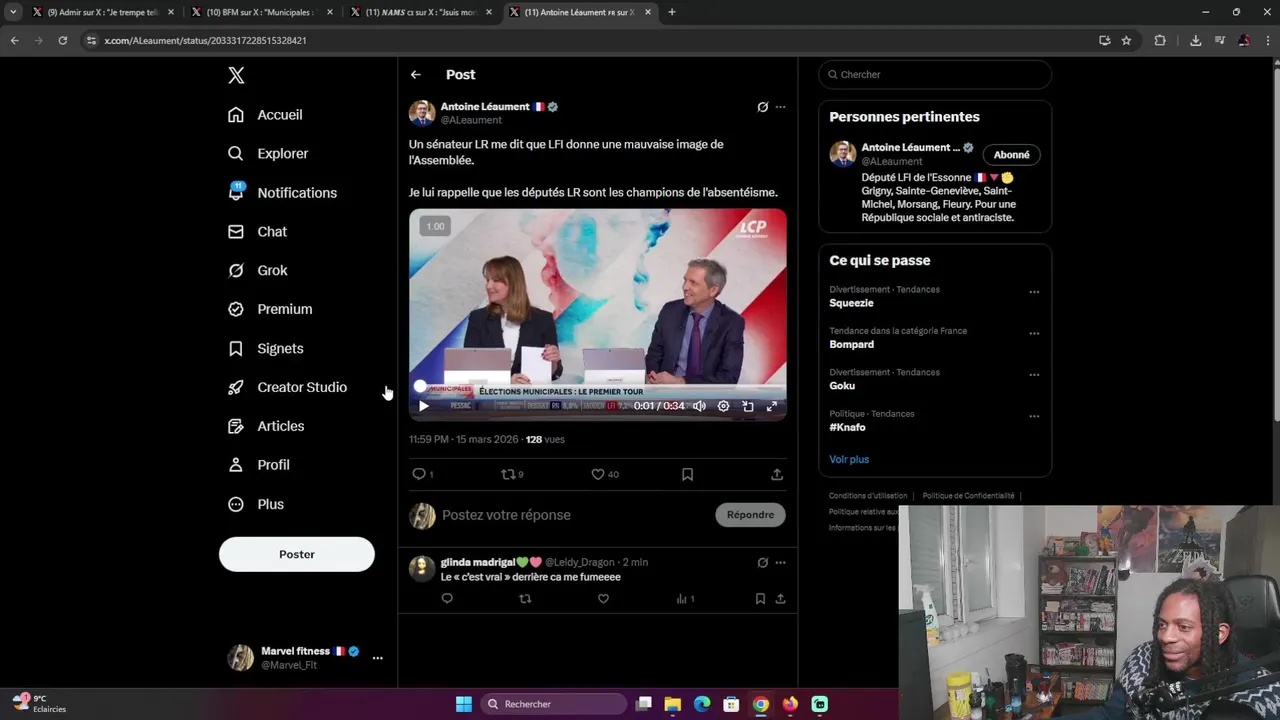View analytics of glinda's reply
1280x720 pixels.
click(x=685, y=599)
